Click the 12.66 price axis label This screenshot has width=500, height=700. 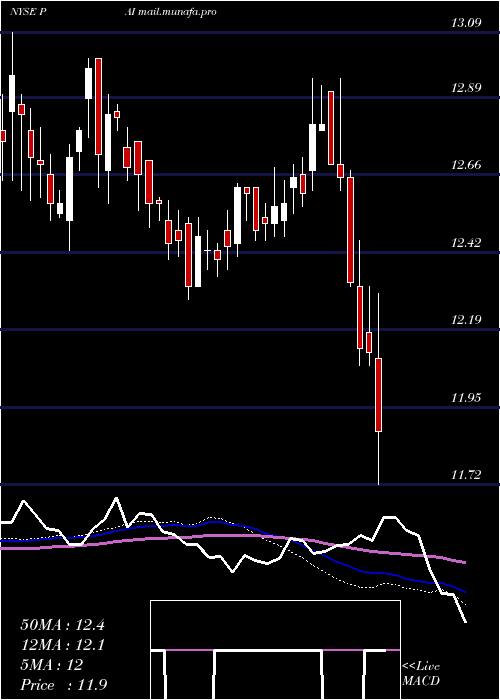coord(466,165)
